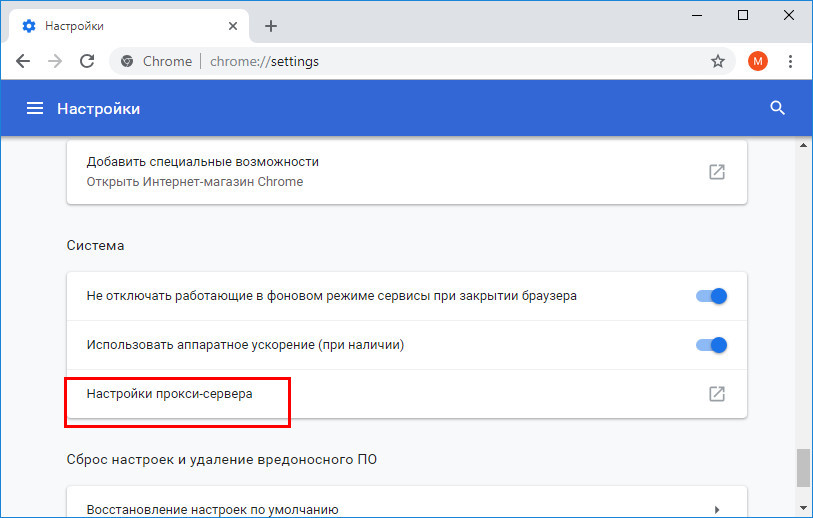
Task: Open the hamburger main menu in Настройки header
Action: pos(35,108)
